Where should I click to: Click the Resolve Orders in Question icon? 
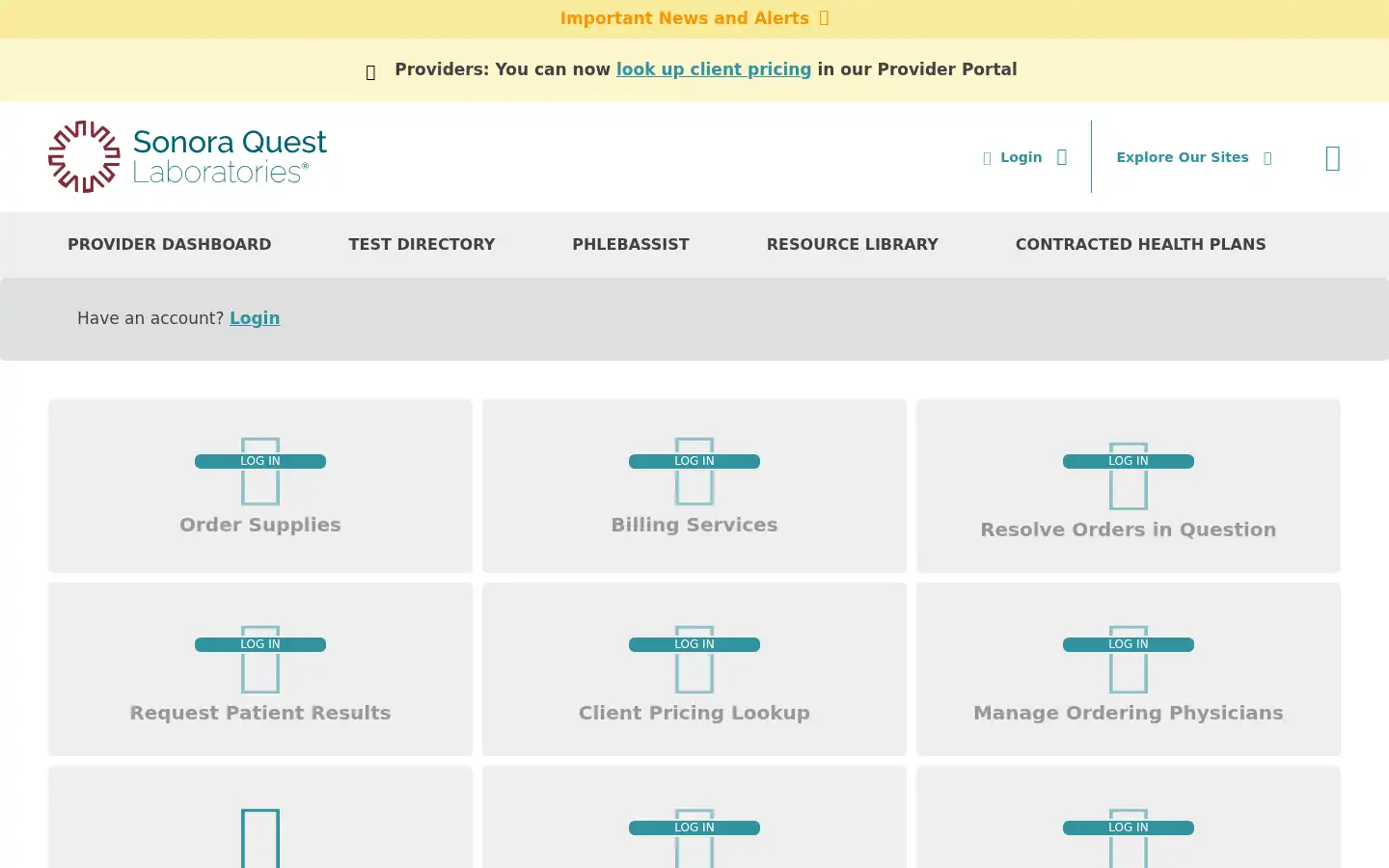coord(1129,476)
